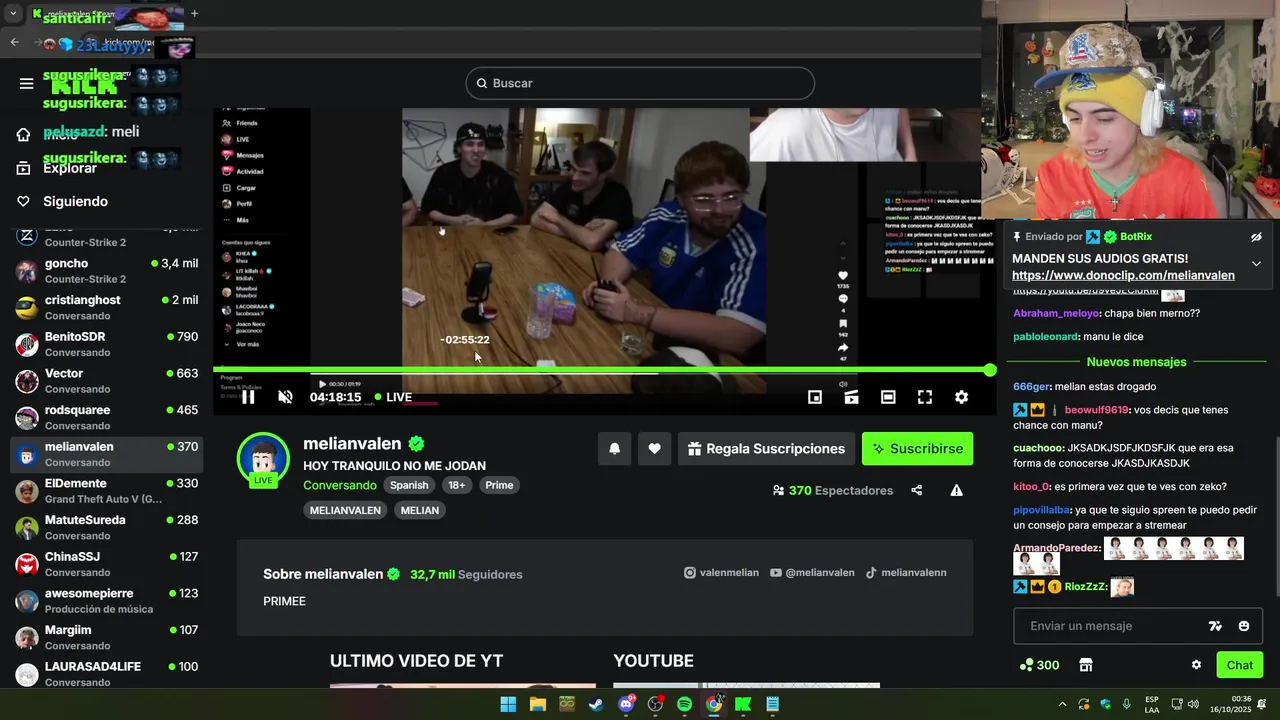Click beowulf9619 username in chat
The image size is (1280, 720).
(x=1096, y=410)
